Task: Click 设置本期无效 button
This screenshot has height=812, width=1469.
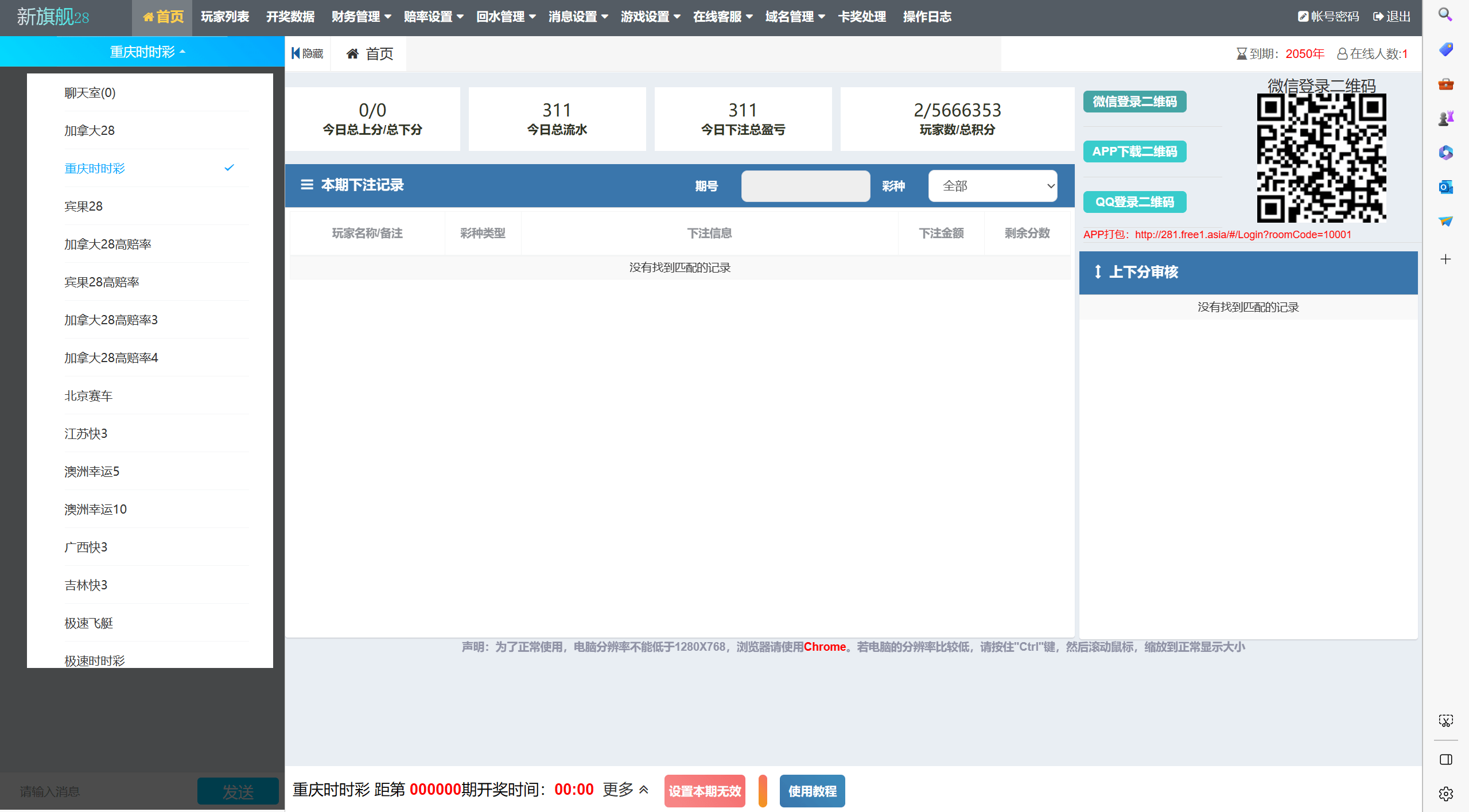Action: pos(705,791)
